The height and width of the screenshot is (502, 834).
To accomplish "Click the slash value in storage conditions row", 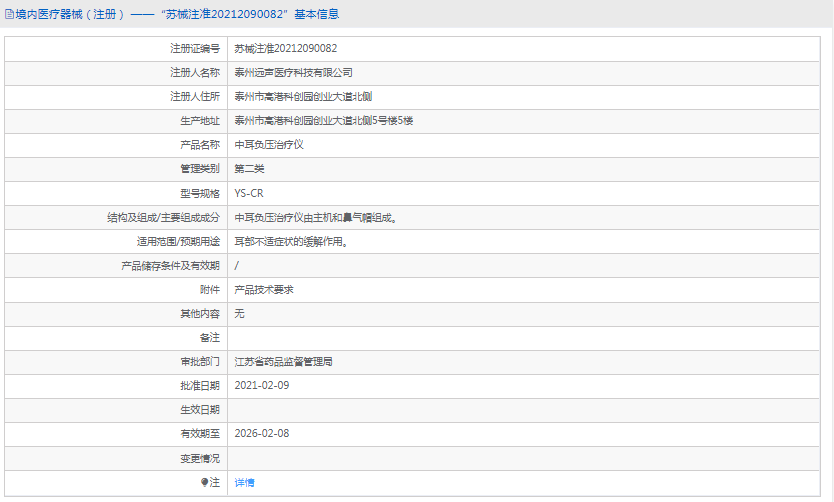I will (x=237, y=265).
